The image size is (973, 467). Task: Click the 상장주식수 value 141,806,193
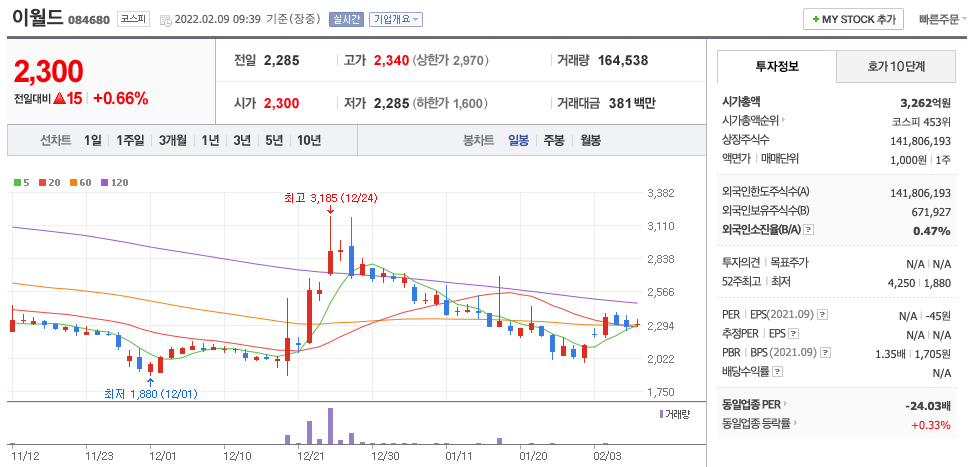click(x=920, y=141)
